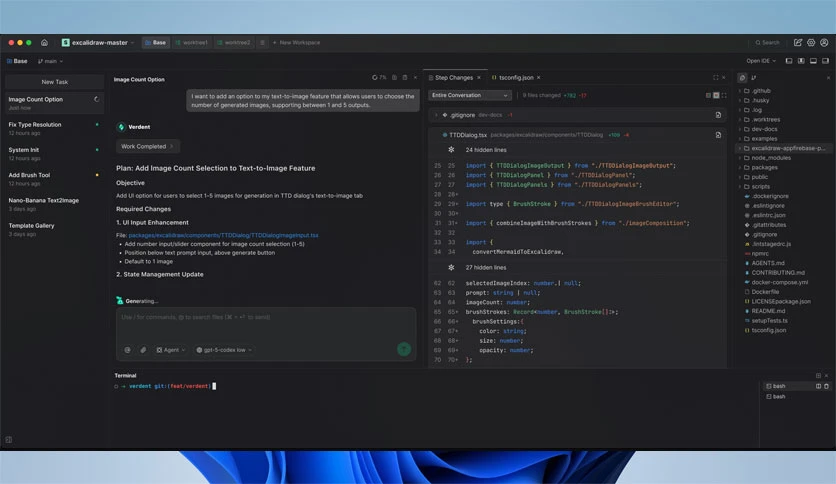Image resolution: width=836 pixels, height=484 pixels.
Task: Click the attach file paperclip icon
Action: [143, 350]
